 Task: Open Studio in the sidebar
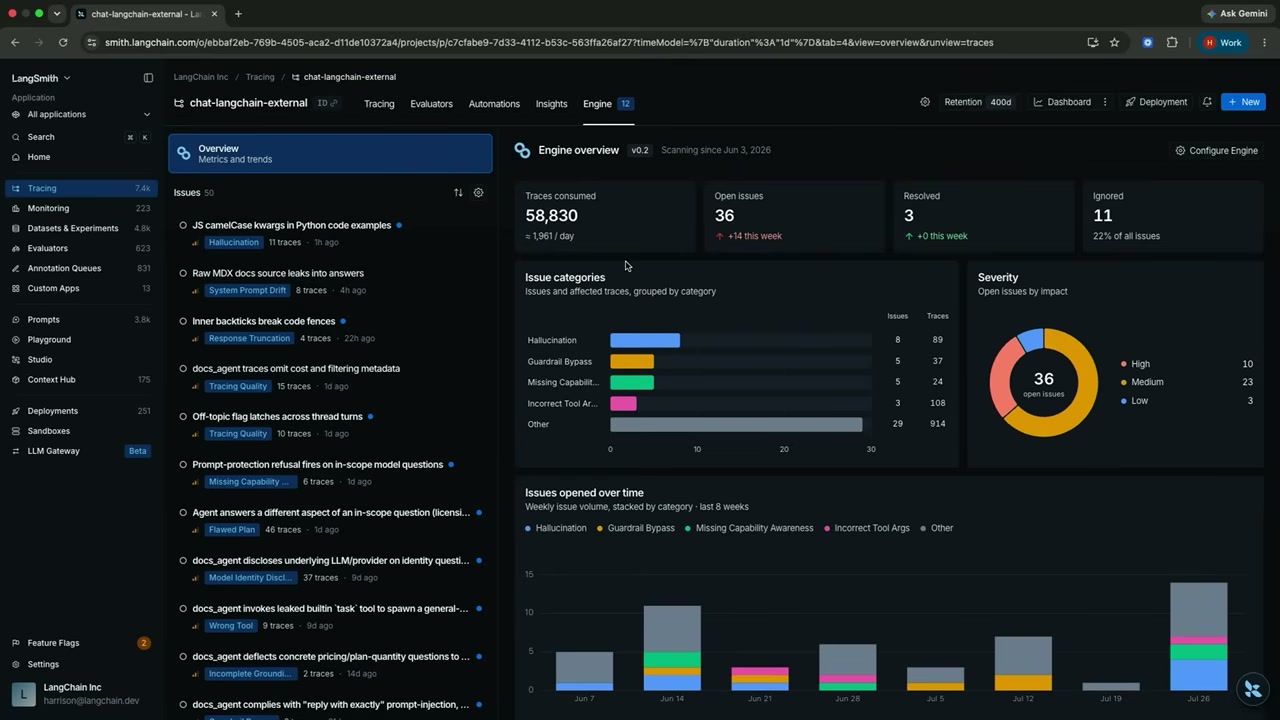81,360
